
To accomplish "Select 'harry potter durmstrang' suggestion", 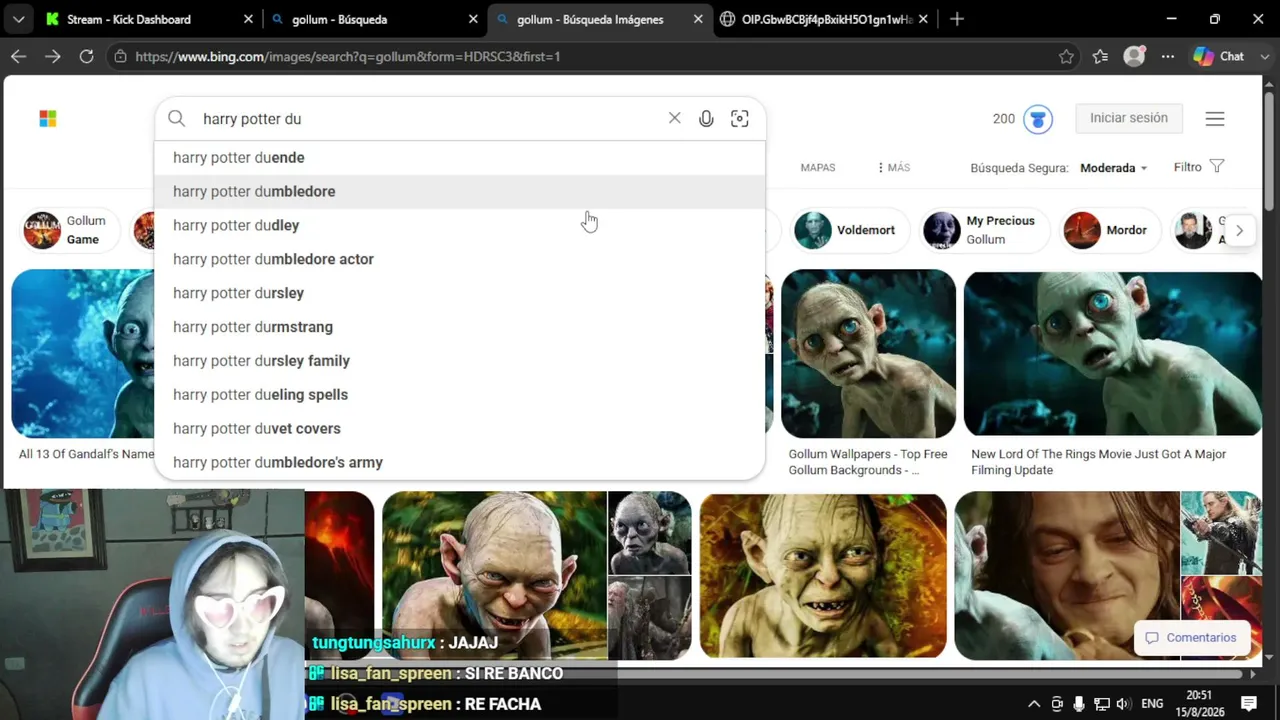I will coord(460,328).
